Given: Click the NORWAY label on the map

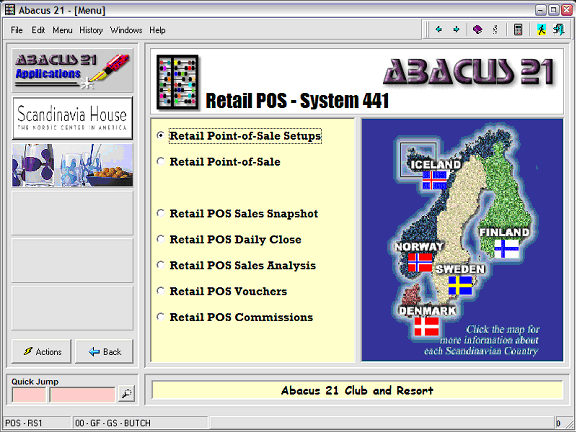Looking at the screenshot, I should tap(419, 246).
